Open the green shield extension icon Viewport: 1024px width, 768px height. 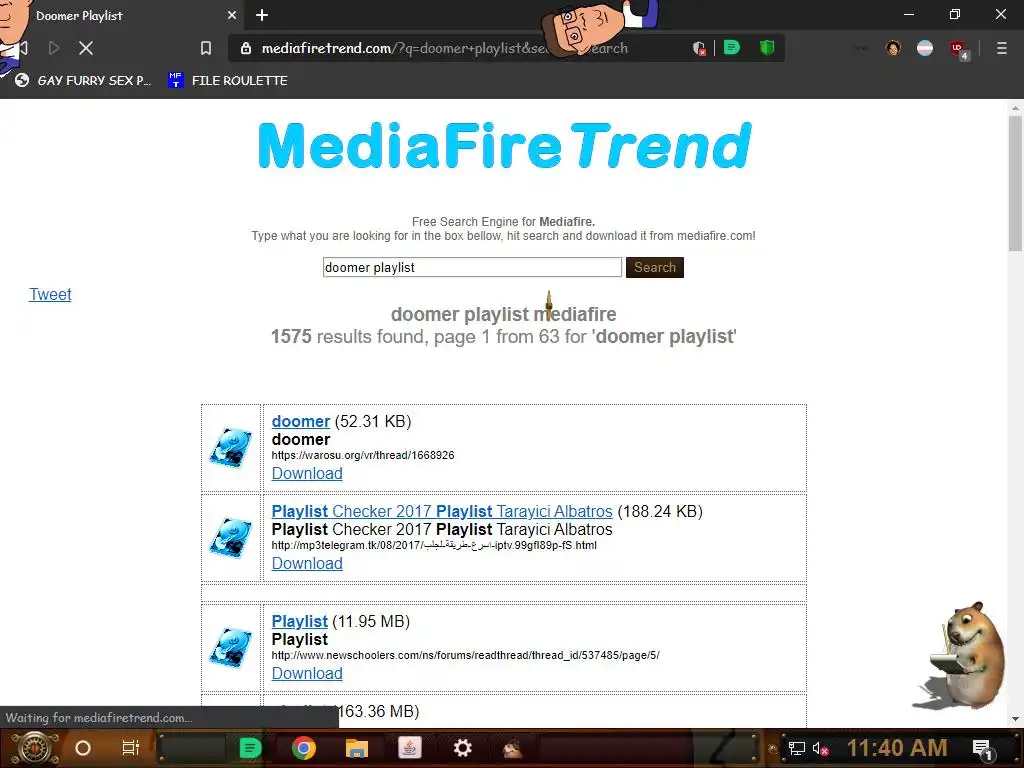(767, 48)
